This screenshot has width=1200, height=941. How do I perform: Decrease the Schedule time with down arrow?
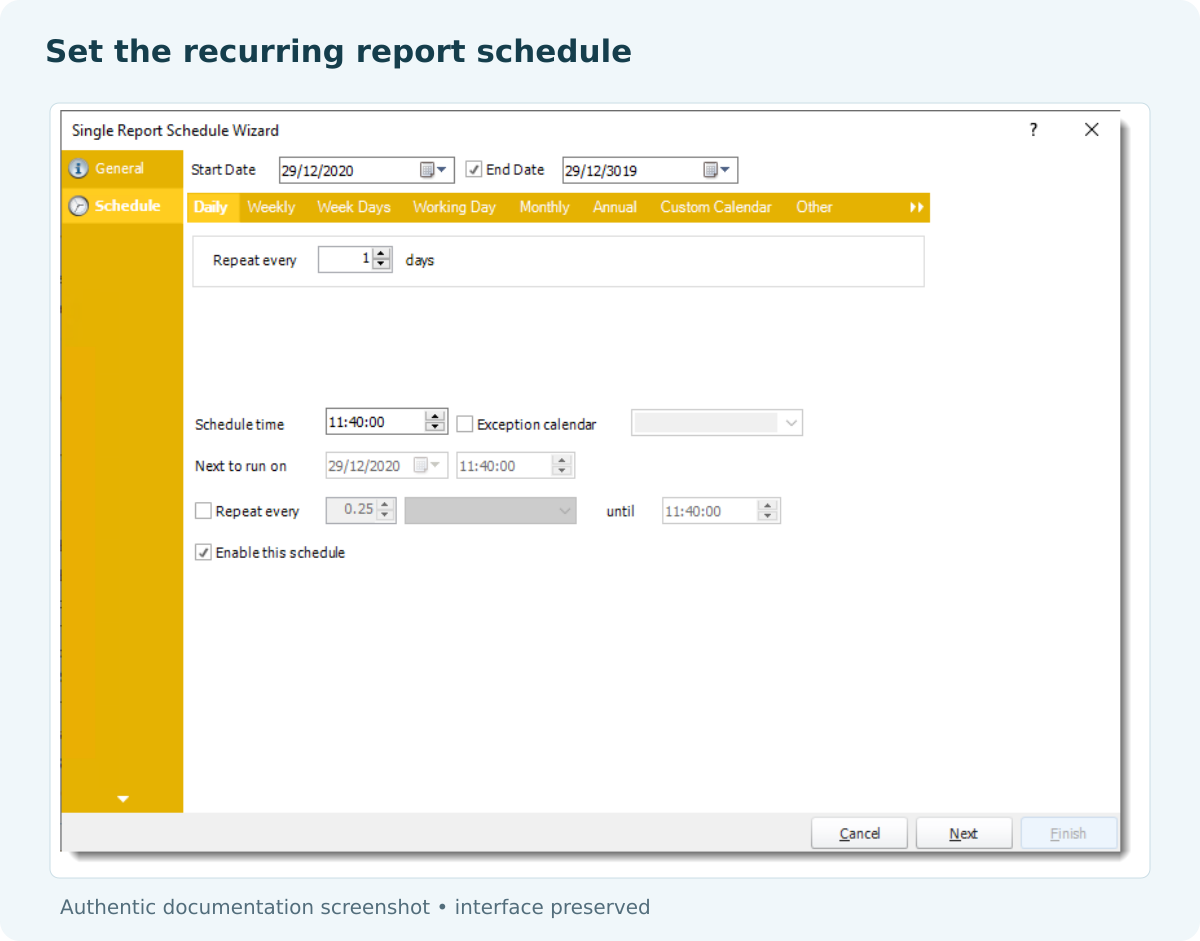435,427
